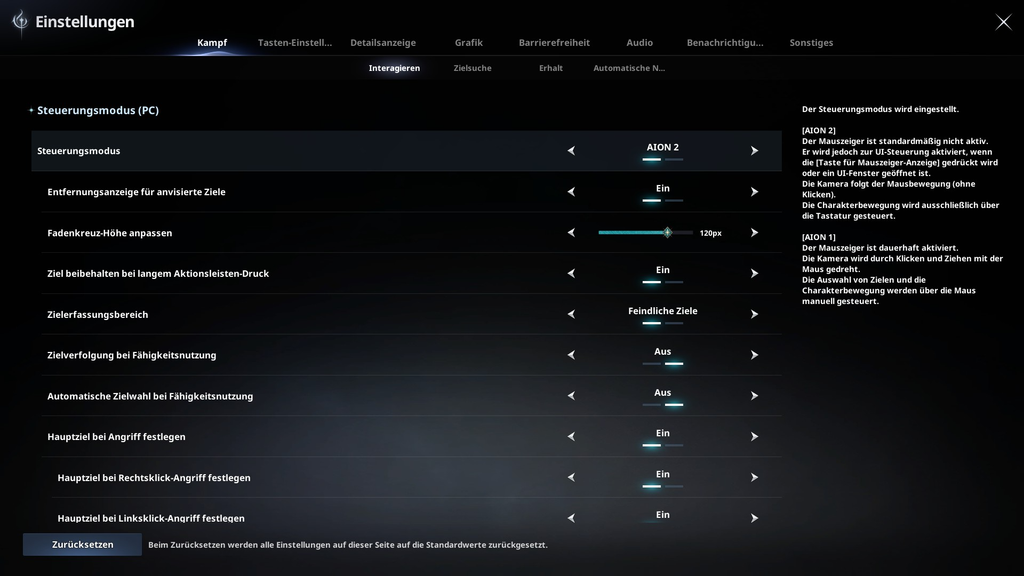Close the Einstellungen window

1003,22
